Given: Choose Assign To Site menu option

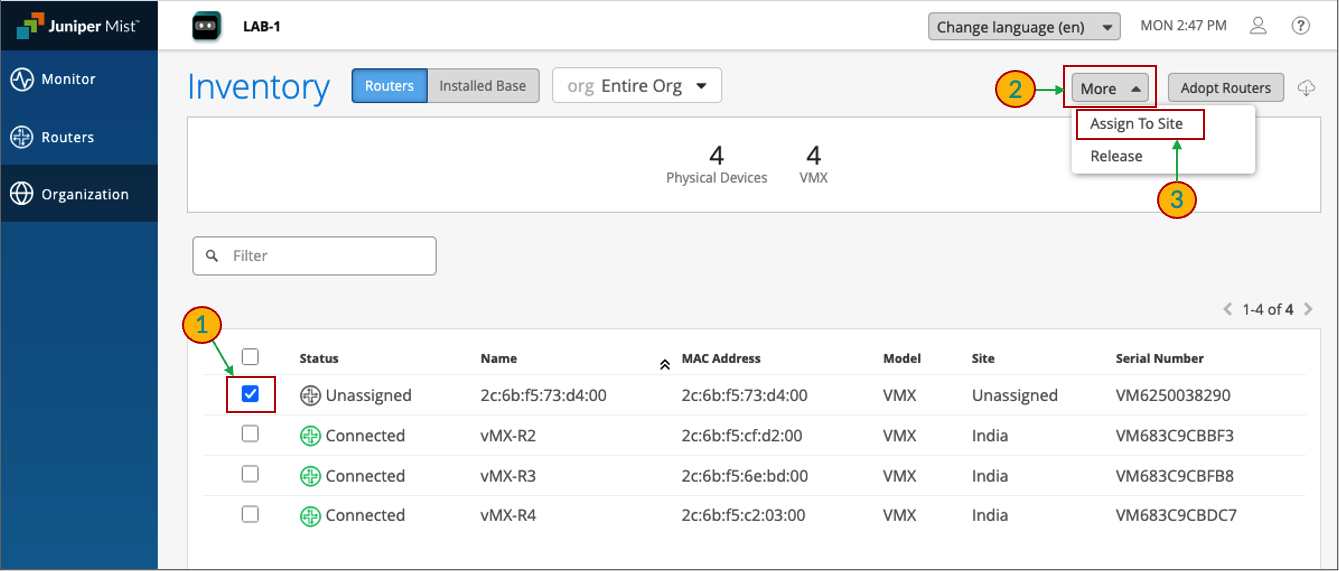Looking at the screenshot, I should click(1136, 124).
